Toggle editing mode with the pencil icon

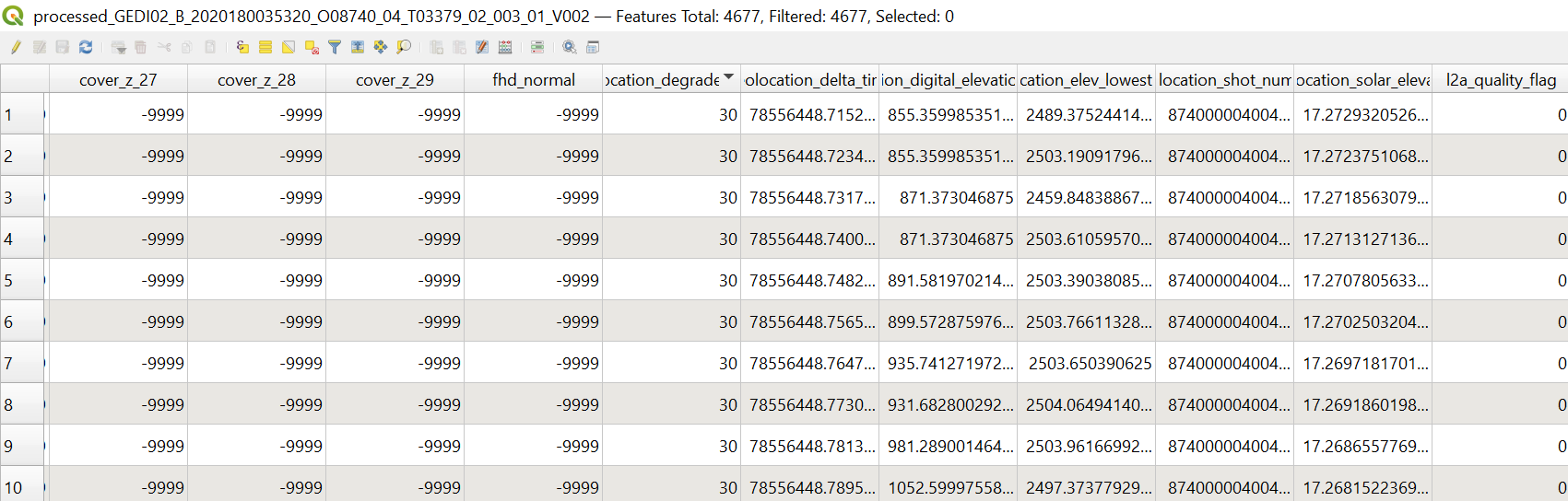click(16, 47)
